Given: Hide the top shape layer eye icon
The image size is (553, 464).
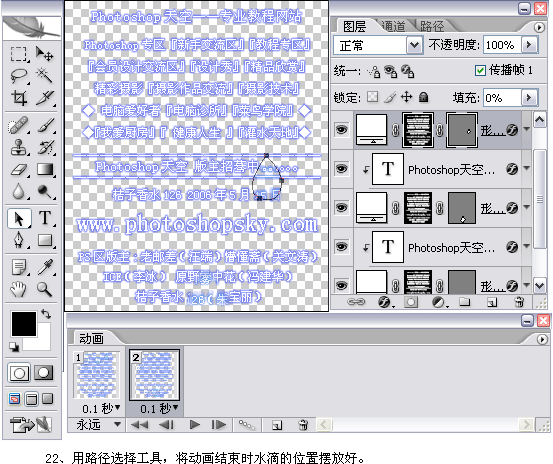Looking at the screenshot, I should coord(341,130).
